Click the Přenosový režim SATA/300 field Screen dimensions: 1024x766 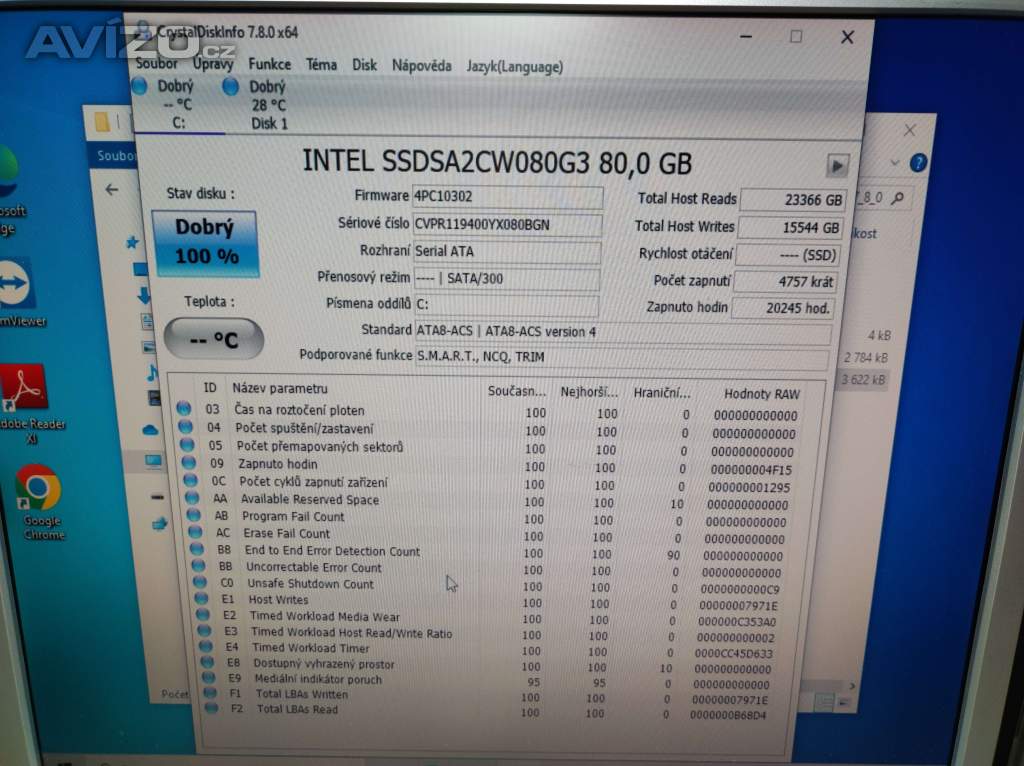point(506,279)
